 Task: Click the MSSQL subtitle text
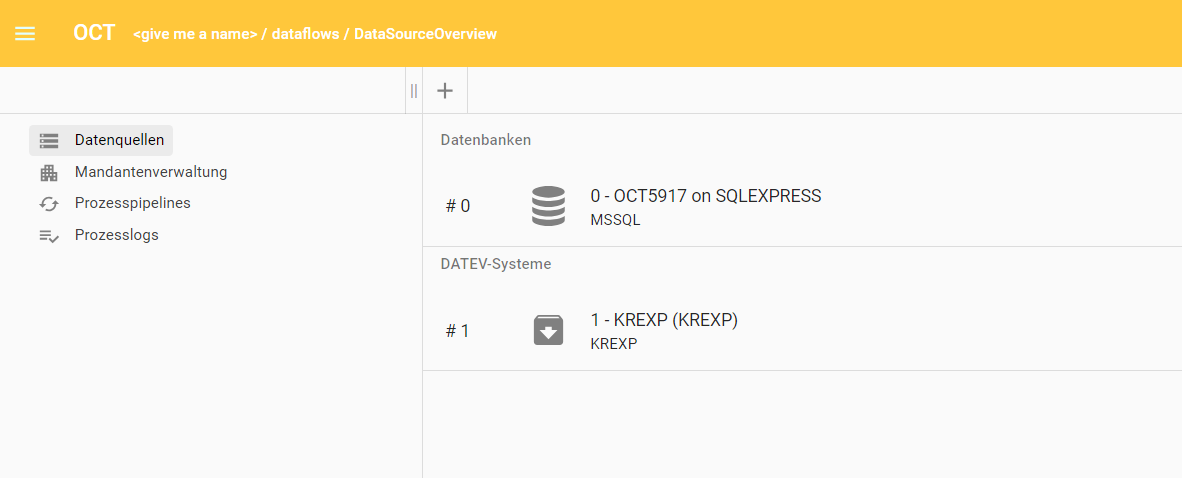[615, 220]
